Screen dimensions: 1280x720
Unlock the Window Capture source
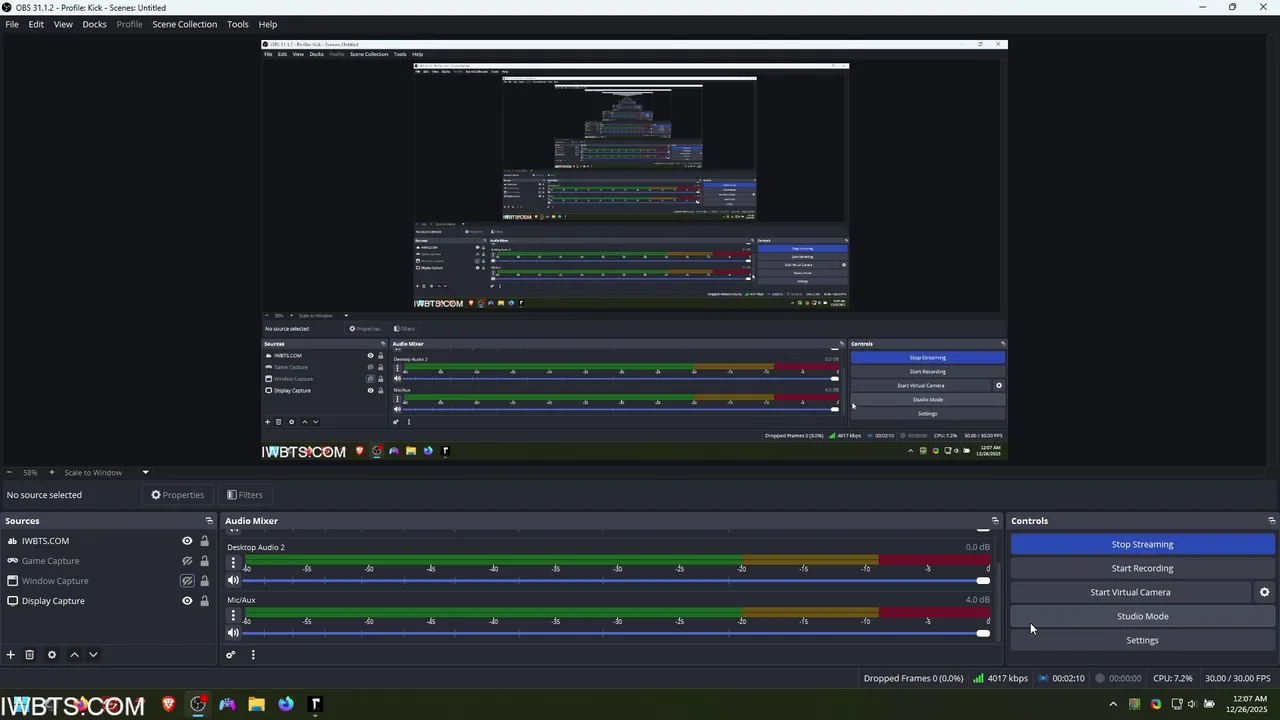tap(204, 581)
